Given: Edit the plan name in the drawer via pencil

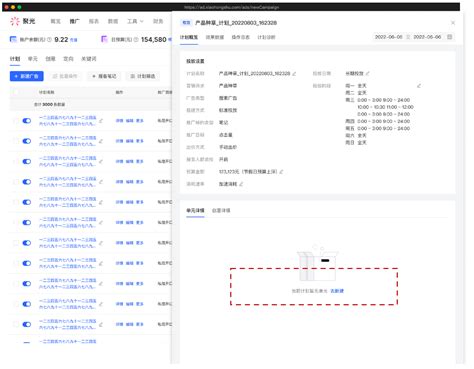Looking at the screenshot, I should pos(294,74).
